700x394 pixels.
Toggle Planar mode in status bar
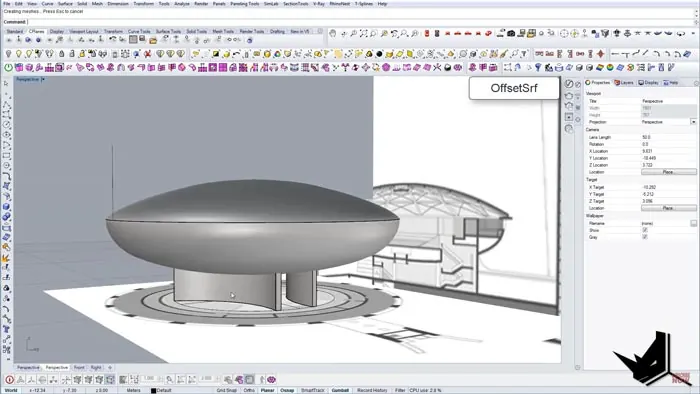pyautogui.click(x=267, y=390)
